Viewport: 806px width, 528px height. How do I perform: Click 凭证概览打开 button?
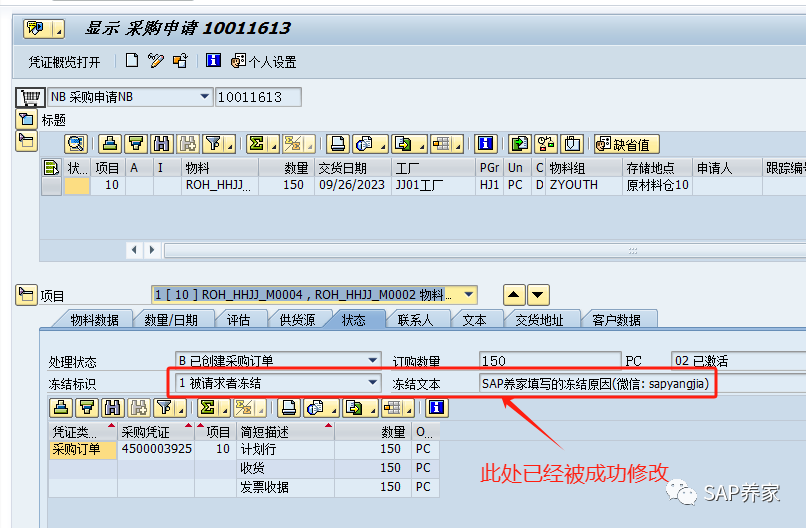[64, 62]
